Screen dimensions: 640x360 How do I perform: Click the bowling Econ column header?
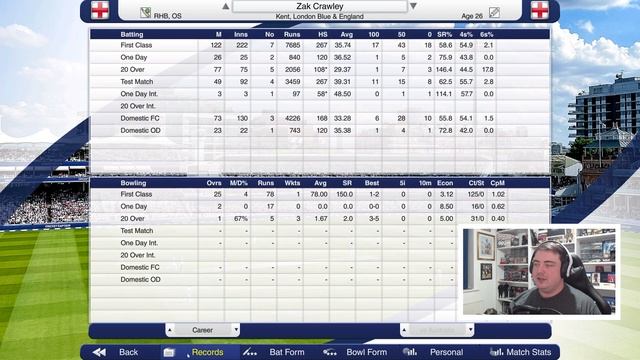tap(445, 183)
